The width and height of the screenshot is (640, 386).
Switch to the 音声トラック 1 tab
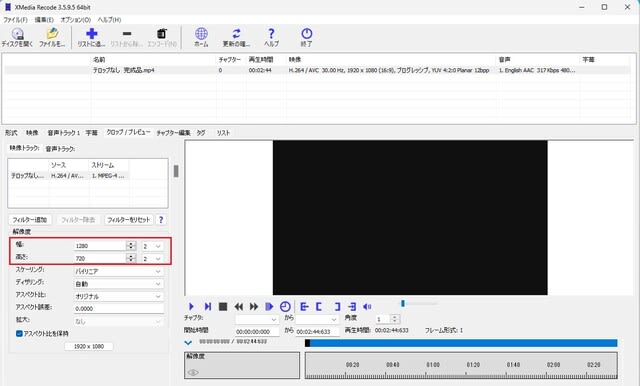pos(63,133)
